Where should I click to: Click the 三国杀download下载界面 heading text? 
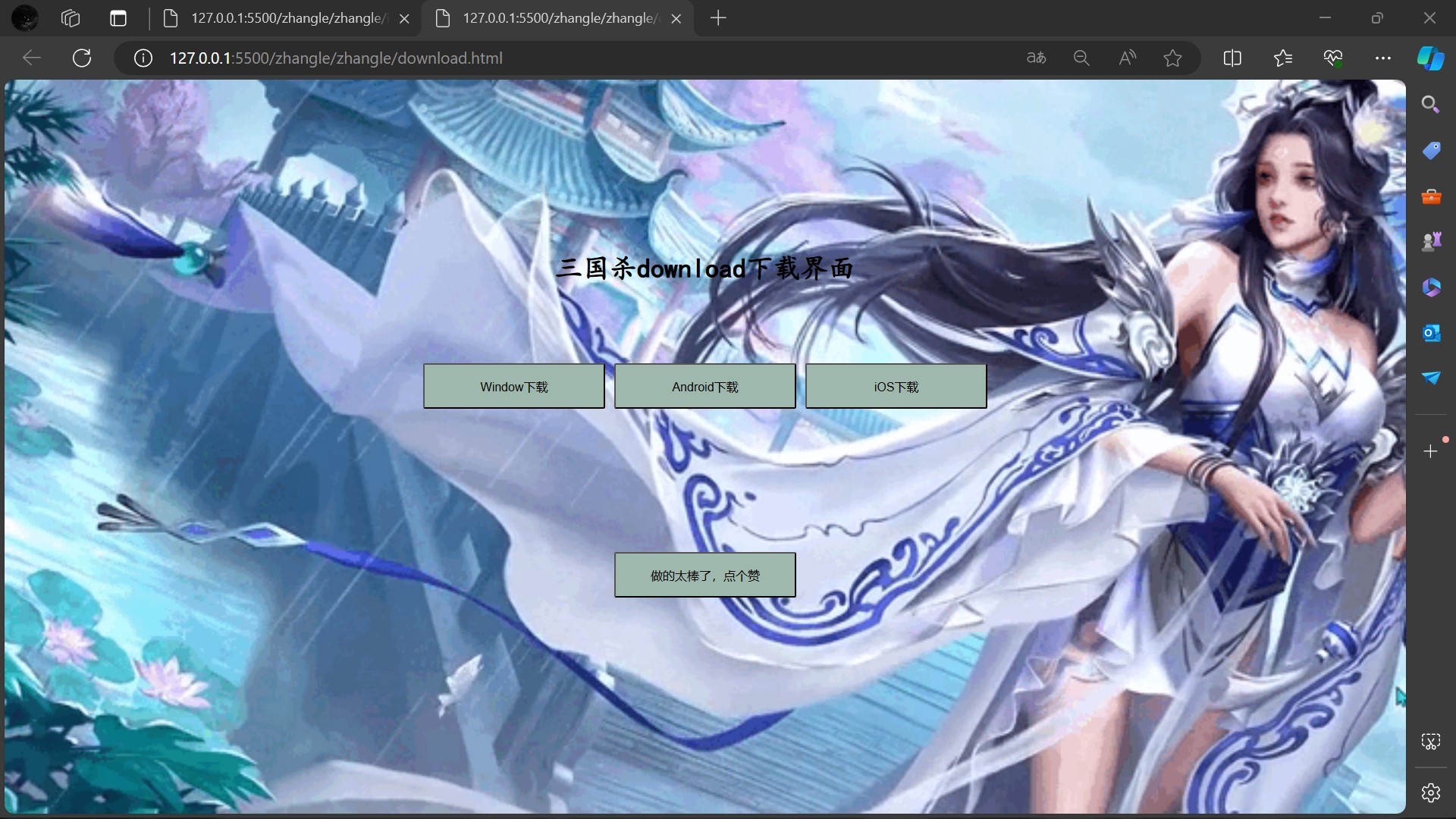tap(704, 268)
